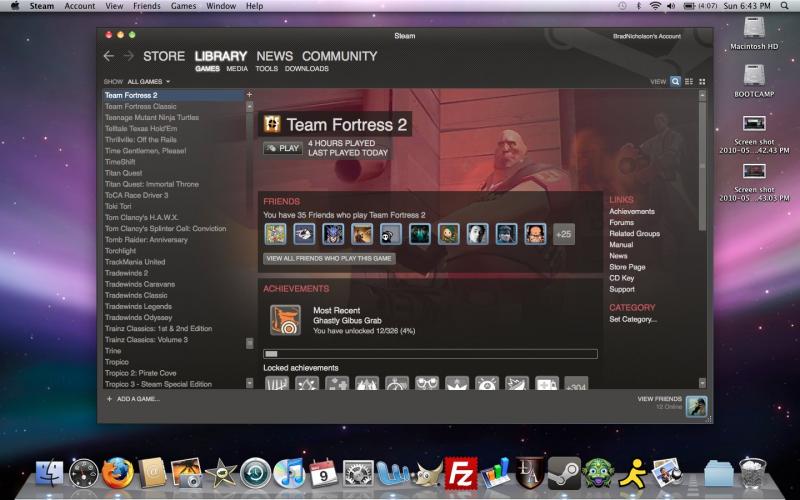Open the Steam icon in the dock
Screen dimensions: 800x500
click(563, 471)
